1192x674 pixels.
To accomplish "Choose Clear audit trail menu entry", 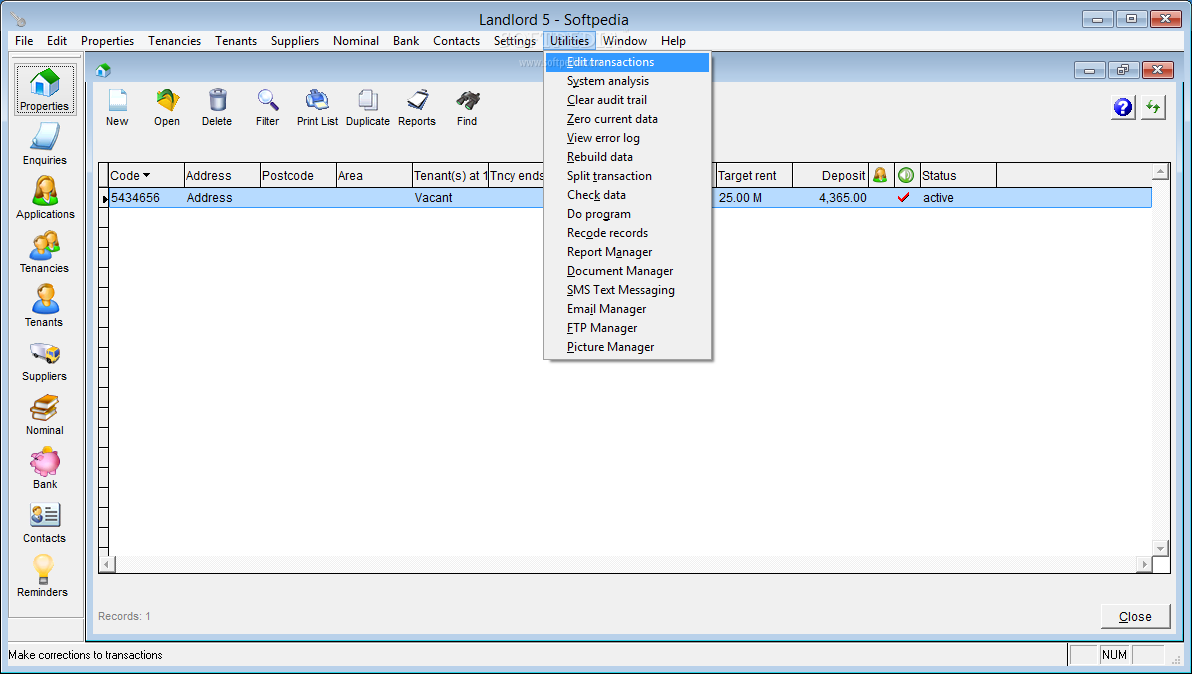I will pos(627,100).
